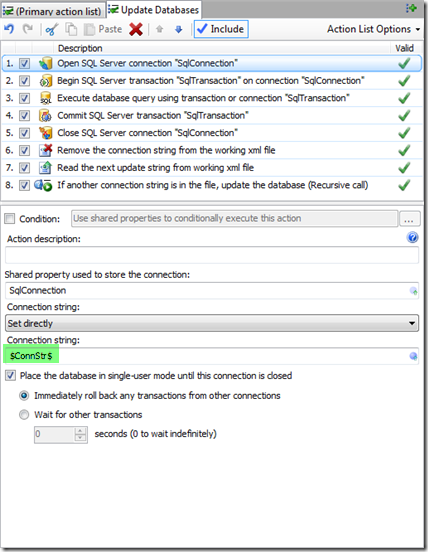428x552 pixels.
Task: Click the Undo arrow icon
Action: [10, 29]
